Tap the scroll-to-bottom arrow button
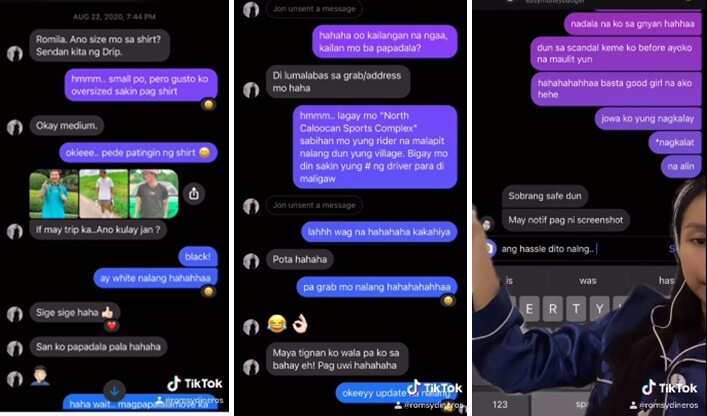707x416 pixels. pos(115,391)
